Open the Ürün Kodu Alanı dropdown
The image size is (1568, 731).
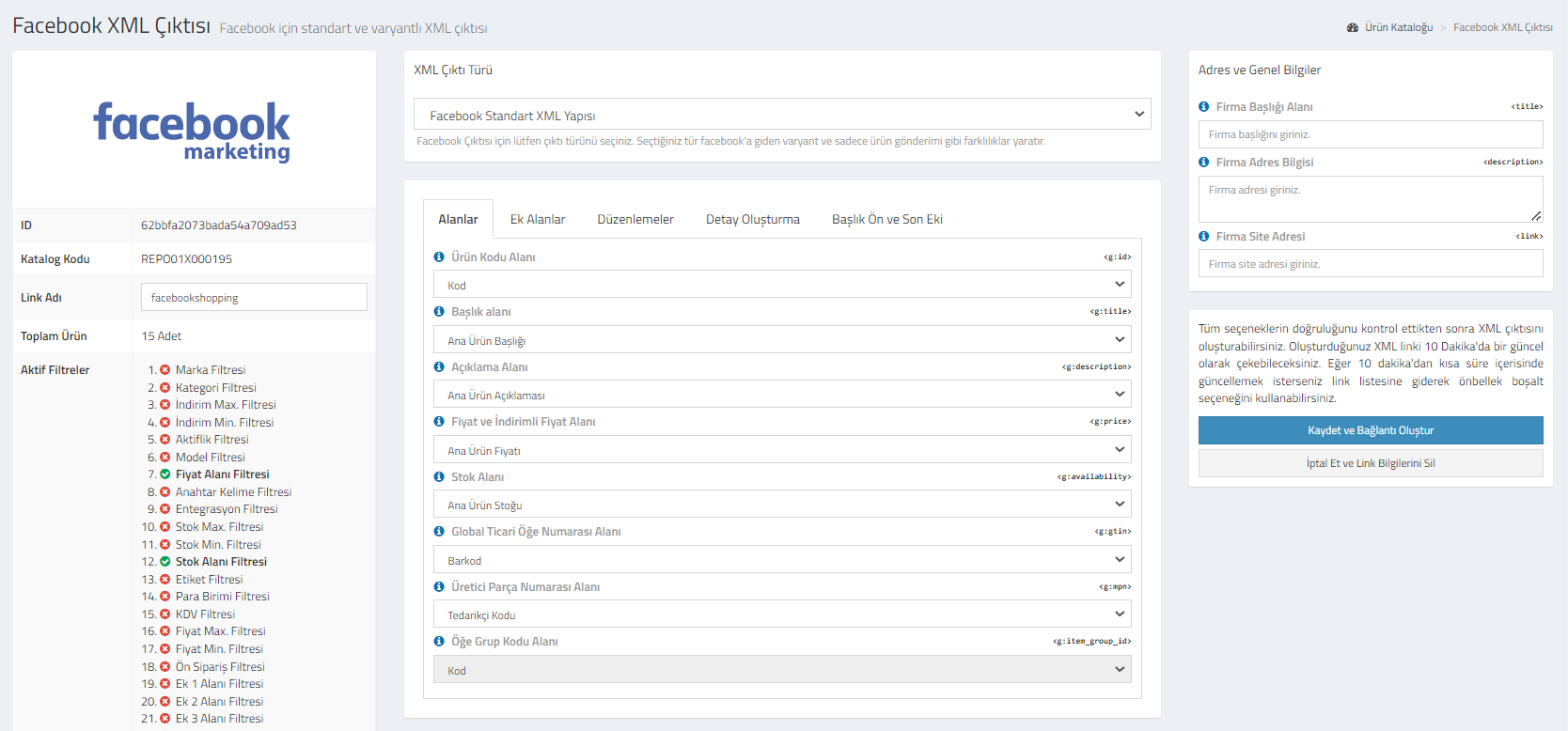[x=782, y=284]
